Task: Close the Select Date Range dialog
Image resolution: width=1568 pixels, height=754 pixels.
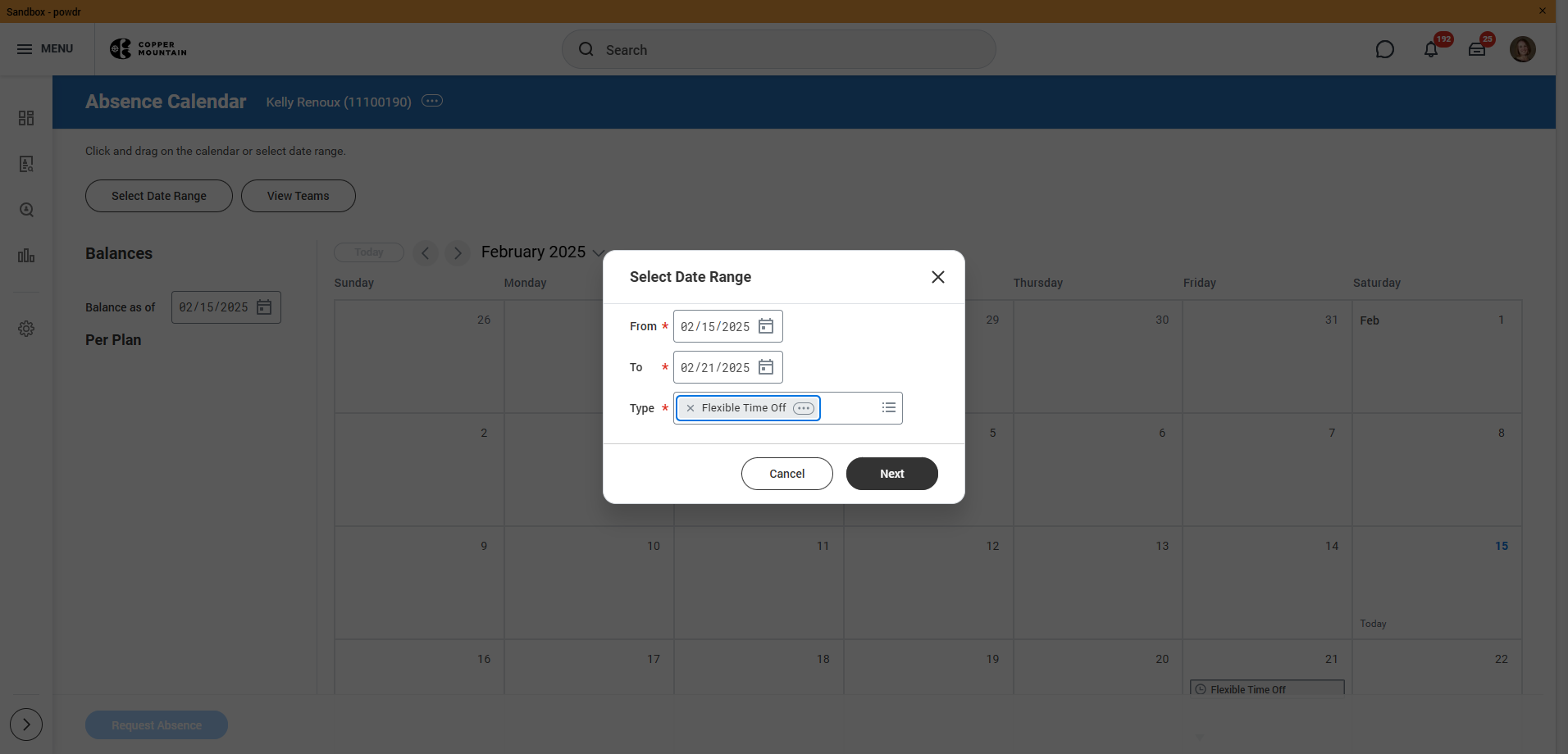Action: pyautogui.click(x=938, y=277)
